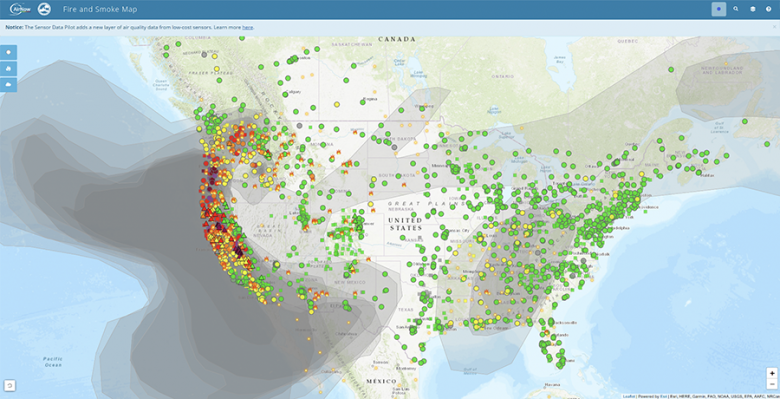Open the help question mark icon
Image resolution: width=780 pixels, height=399 pixels.
point(769,9)
